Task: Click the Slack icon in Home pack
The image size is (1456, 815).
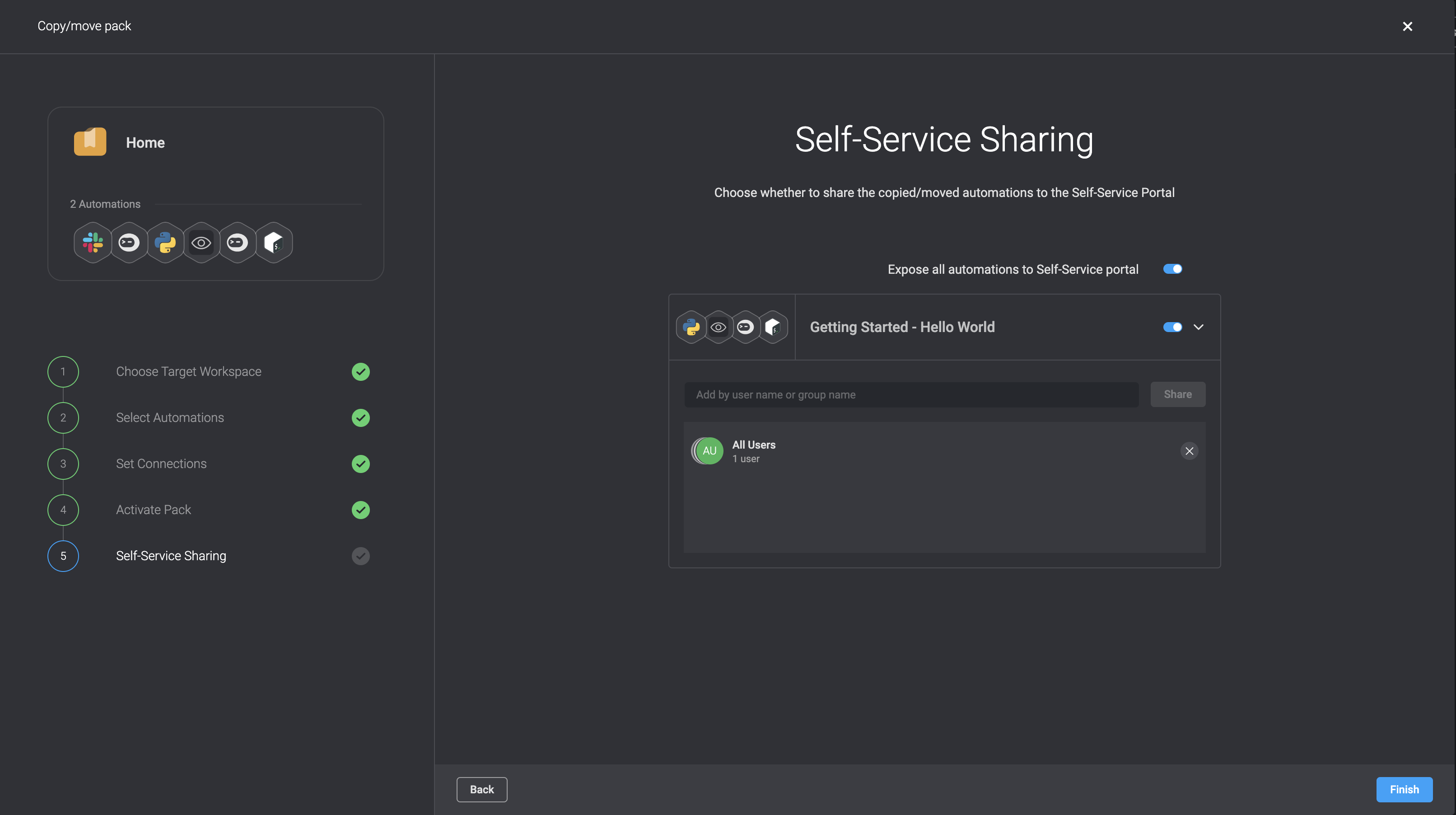Action: click(x=93, y=243)
